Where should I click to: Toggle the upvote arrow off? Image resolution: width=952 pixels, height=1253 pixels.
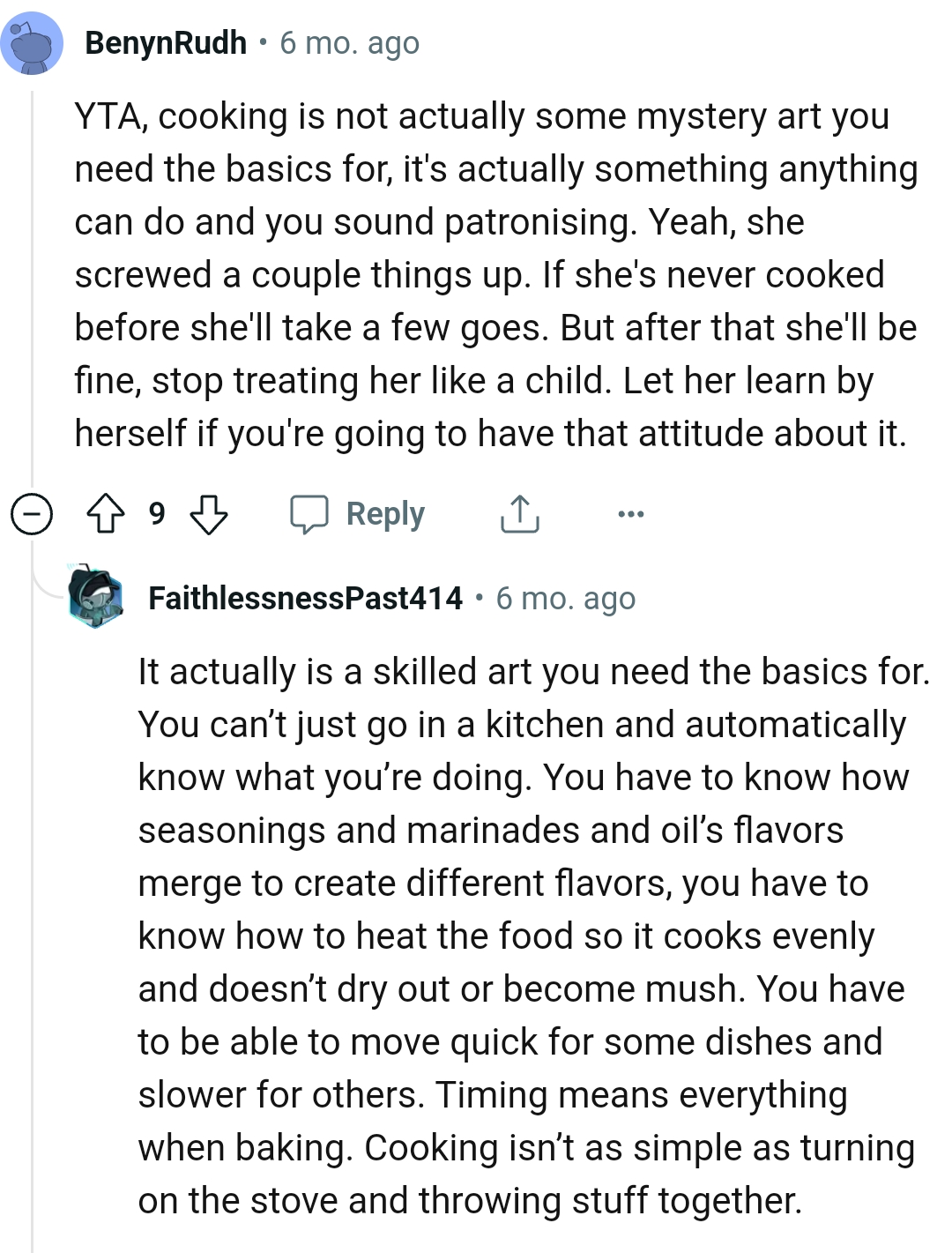point(106,514)
